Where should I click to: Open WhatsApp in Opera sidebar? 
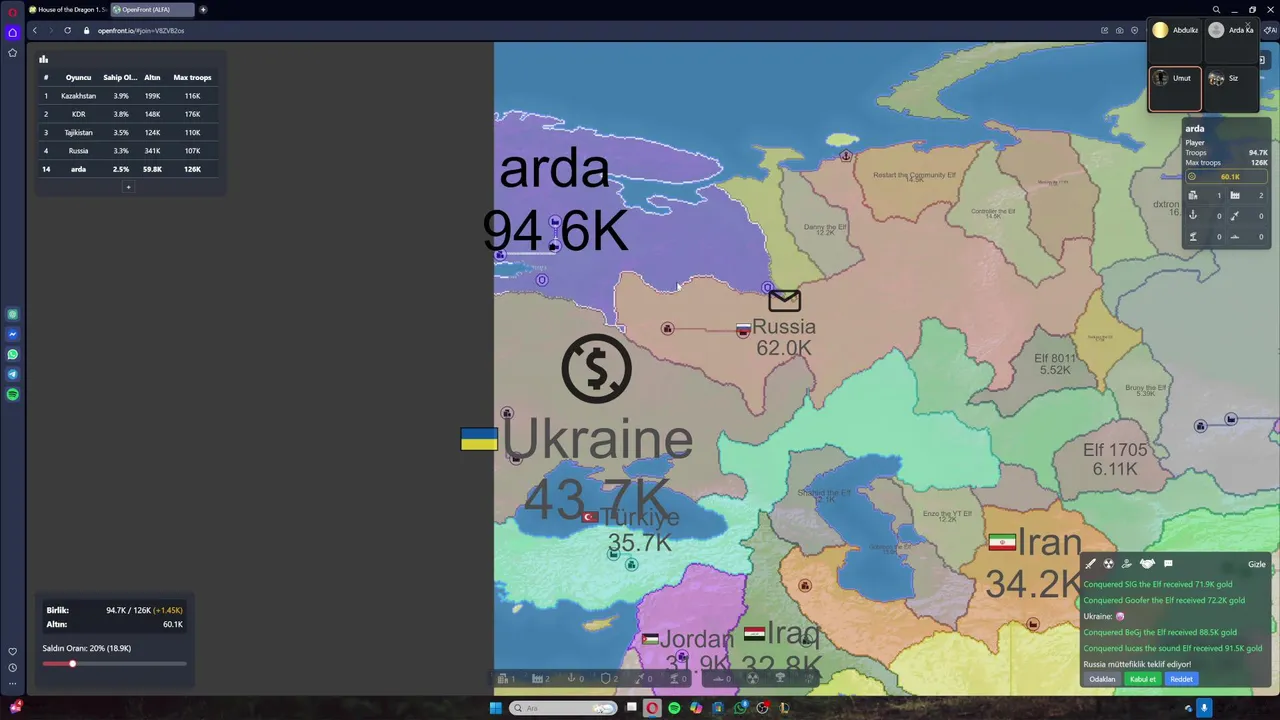click(12, 354)
